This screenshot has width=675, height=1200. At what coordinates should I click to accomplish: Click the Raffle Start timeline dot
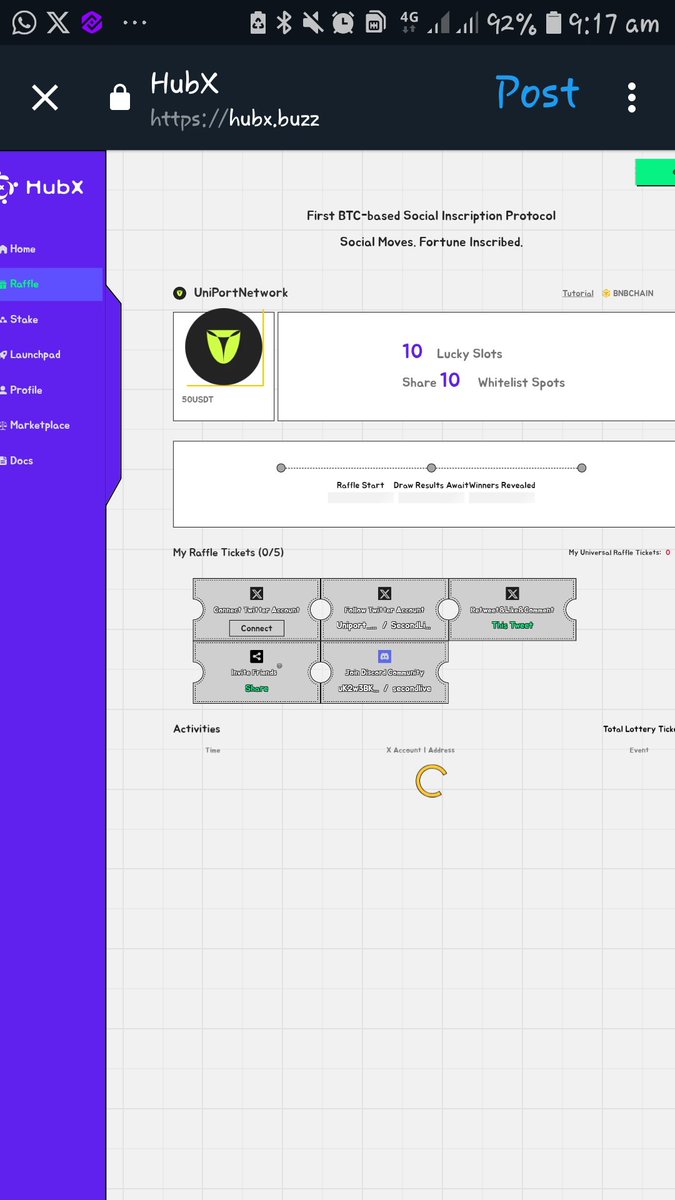281,467
